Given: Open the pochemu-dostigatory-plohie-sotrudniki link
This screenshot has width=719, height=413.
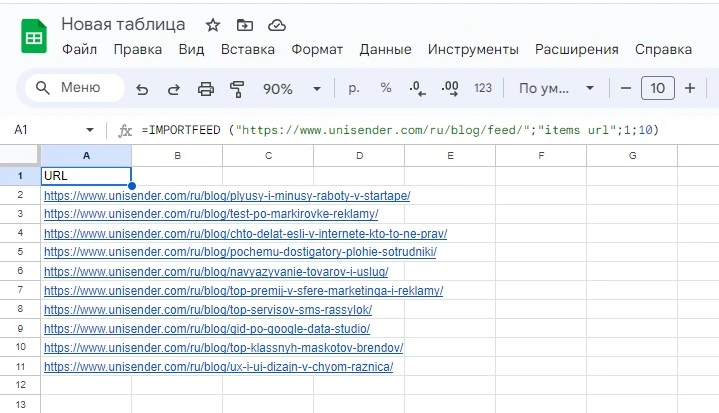Looking at the screenshot, I should tap(240, 252).
